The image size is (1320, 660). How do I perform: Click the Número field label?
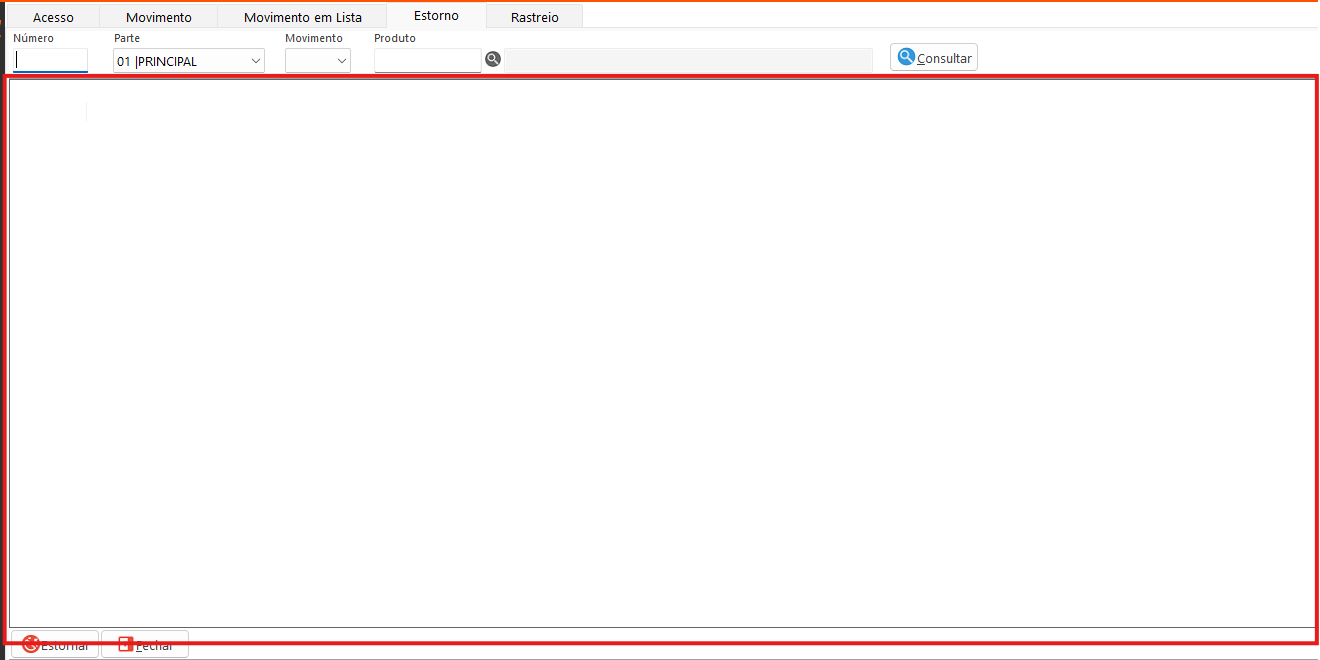pos(33,38)
